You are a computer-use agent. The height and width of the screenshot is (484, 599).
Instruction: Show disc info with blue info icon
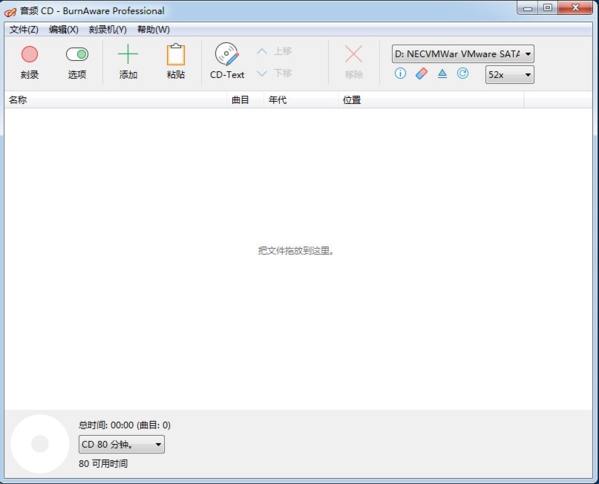[400, 73]
